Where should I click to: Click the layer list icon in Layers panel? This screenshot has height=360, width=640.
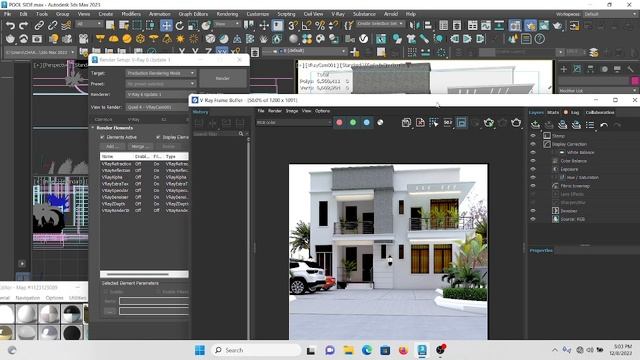pyautogui.click(x=590, y=125)
